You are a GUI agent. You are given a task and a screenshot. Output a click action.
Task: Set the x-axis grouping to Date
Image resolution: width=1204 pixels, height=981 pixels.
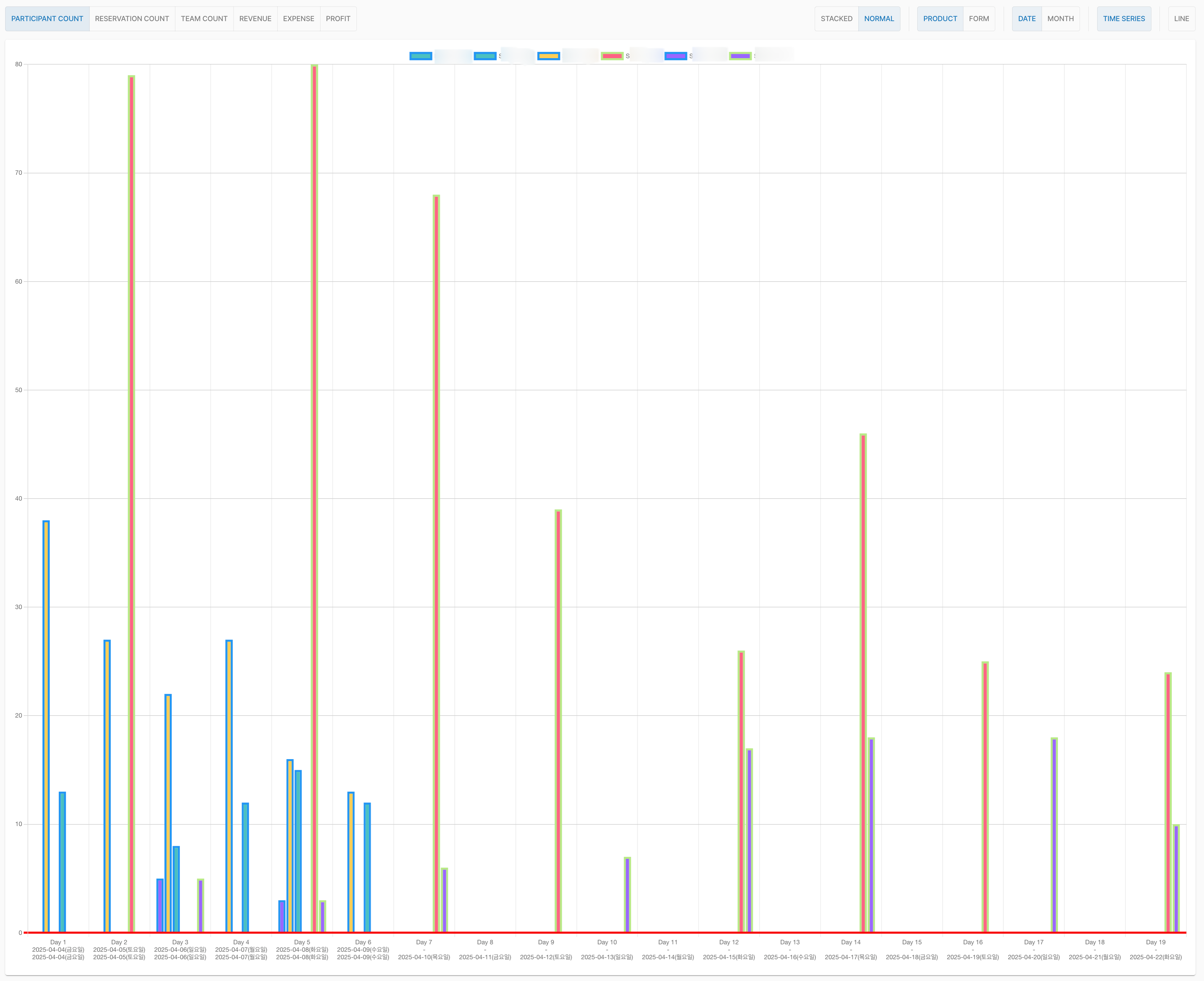coord(1026,19)
